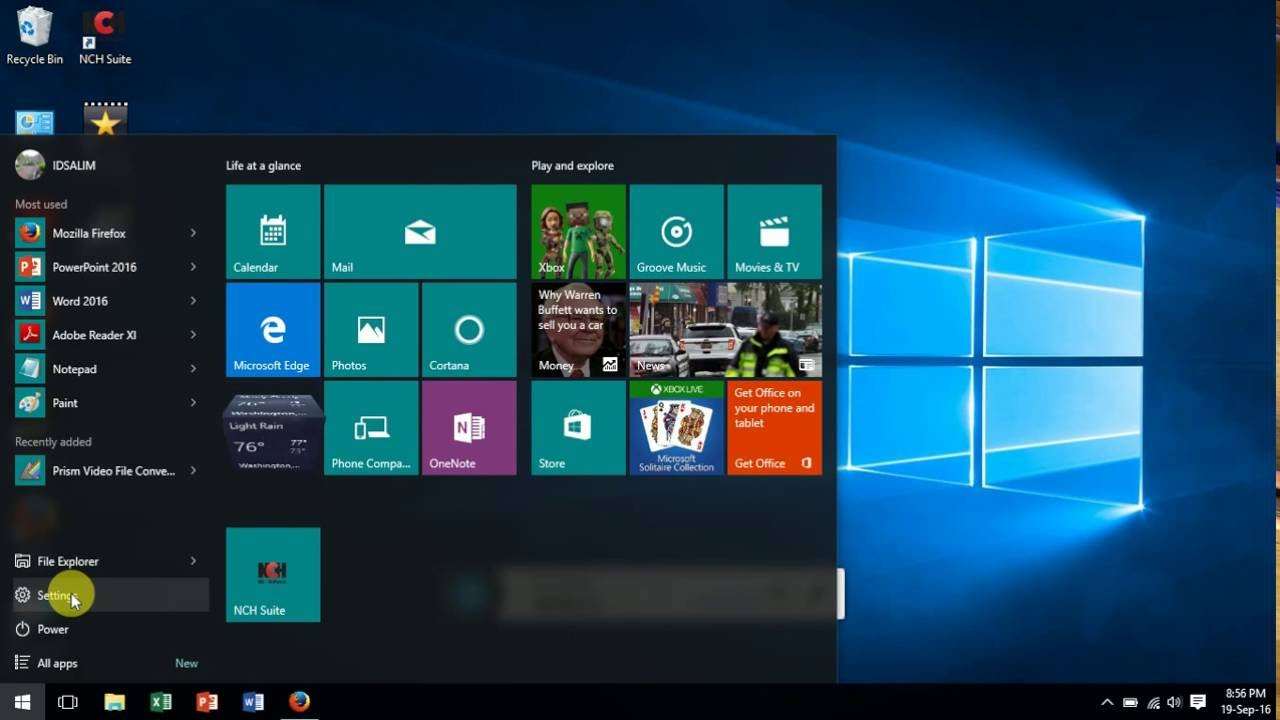Expand Notepad jump list arrow
Screen dimensions: 1280x720
pyautogui.click(x=193, y=369)
